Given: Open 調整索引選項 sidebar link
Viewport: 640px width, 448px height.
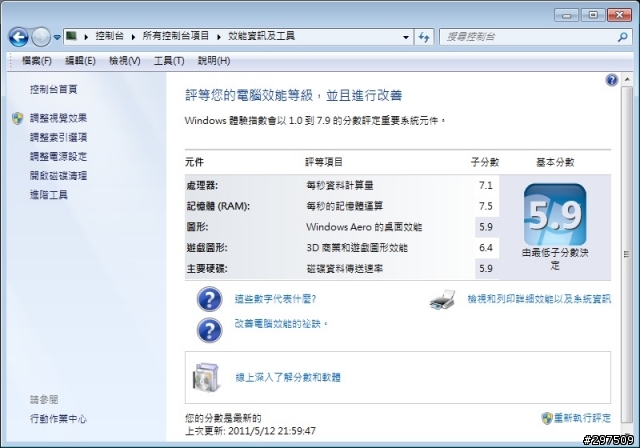Looking at the screenshot, I should [58, 138].
